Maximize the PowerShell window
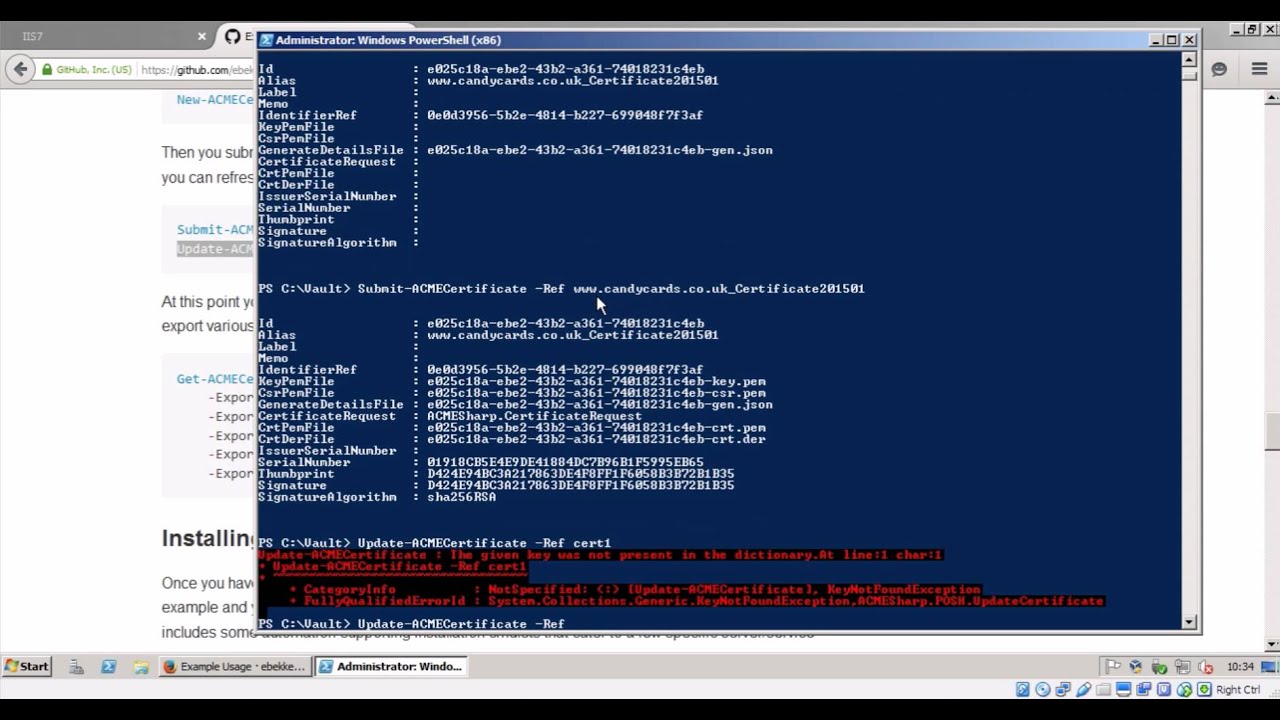This screenshot has height=720, width=1280. coord(1172,40)
